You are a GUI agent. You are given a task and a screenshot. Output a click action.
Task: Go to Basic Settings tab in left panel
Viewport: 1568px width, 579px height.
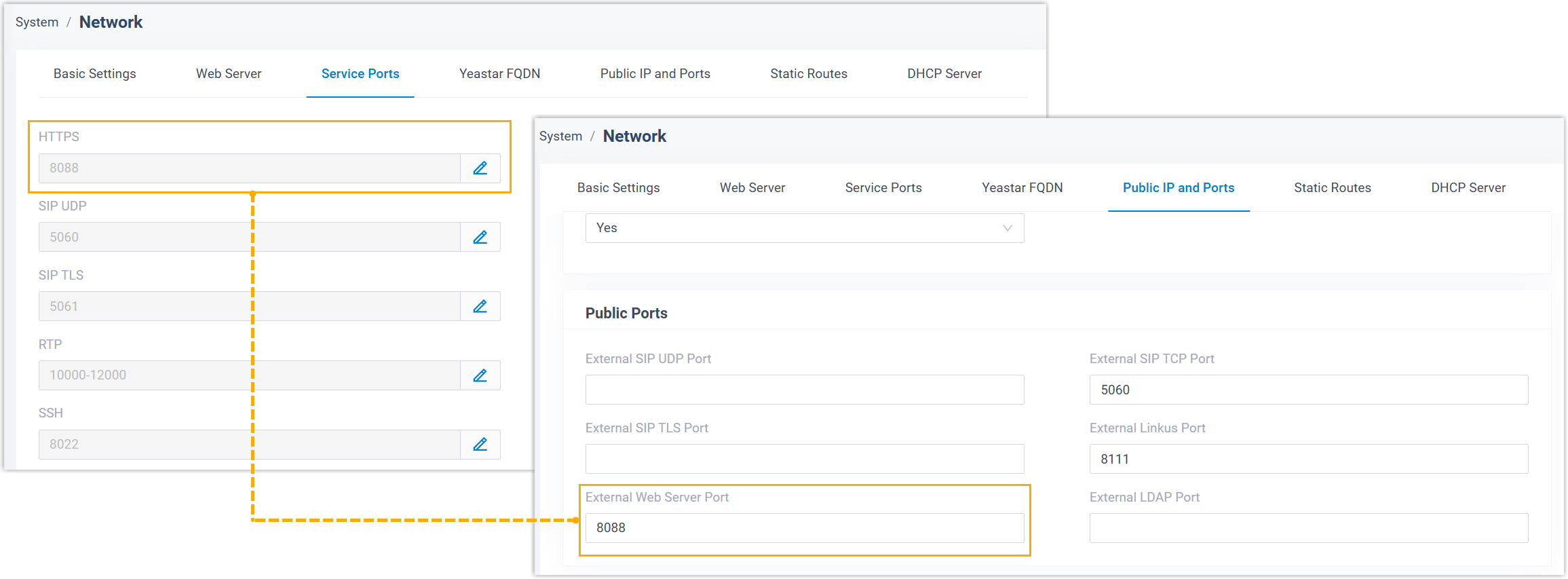pos(95,74)
